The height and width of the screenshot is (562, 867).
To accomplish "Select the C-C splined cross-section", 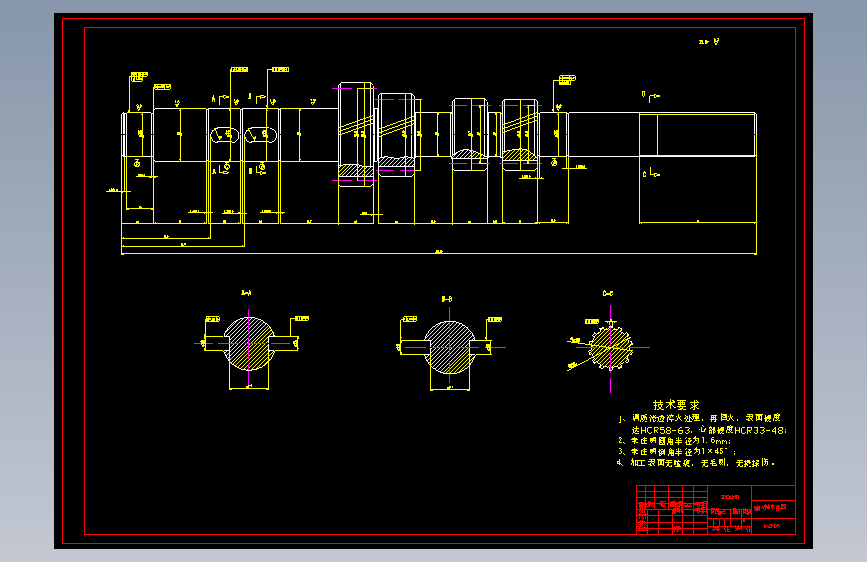I will (610, 348).
